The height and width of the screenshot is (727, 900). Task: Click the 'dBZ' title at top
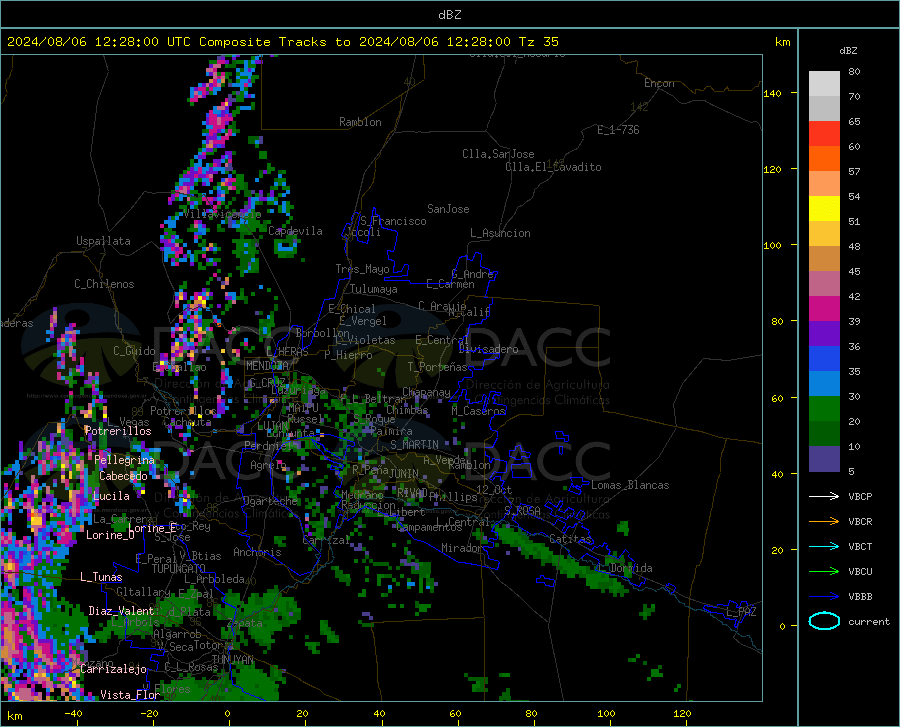449,15
